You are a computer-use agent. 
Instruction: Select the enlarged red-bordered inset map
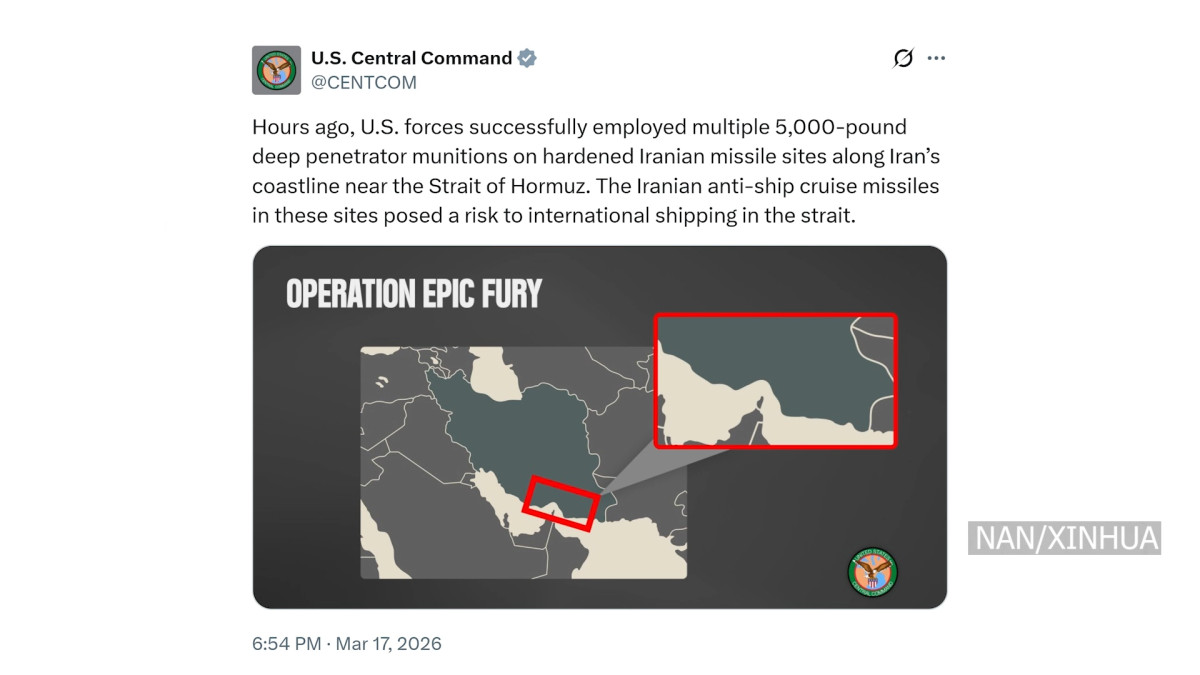pyautogui.click(x=776, y=381)
